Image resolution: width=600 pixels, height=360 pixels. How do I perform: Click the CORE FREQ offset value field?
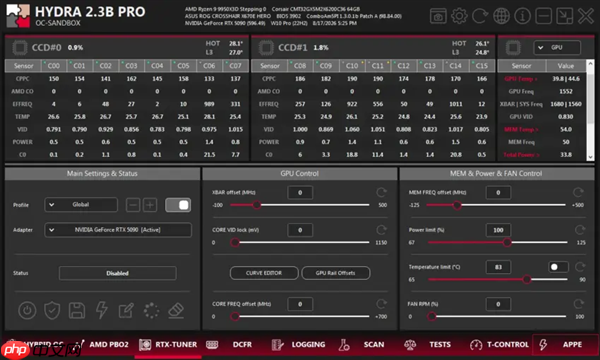(x=300, y=304)
